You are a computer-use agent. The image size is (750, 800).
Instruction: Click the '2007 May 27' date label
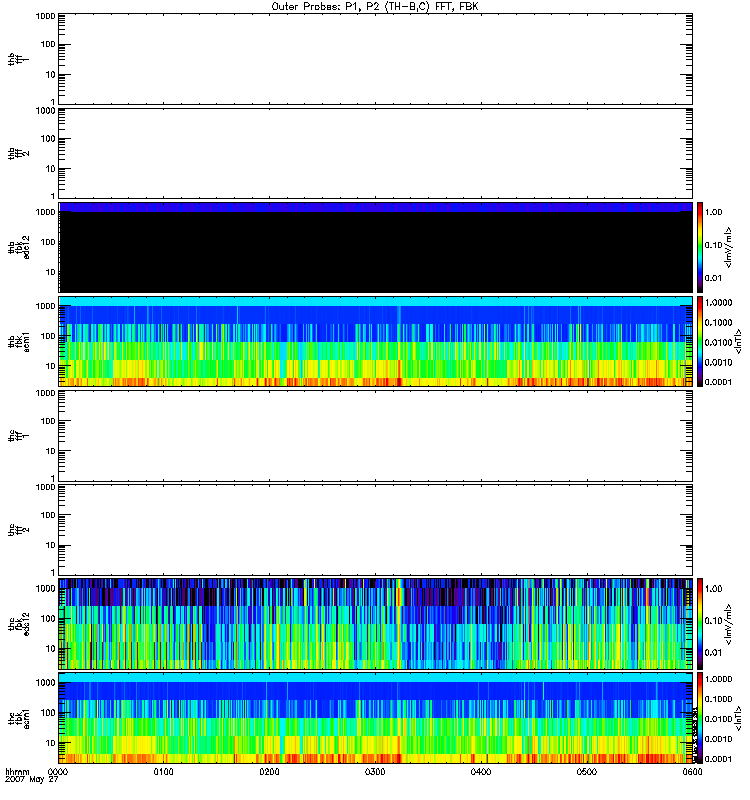point(32,780)
